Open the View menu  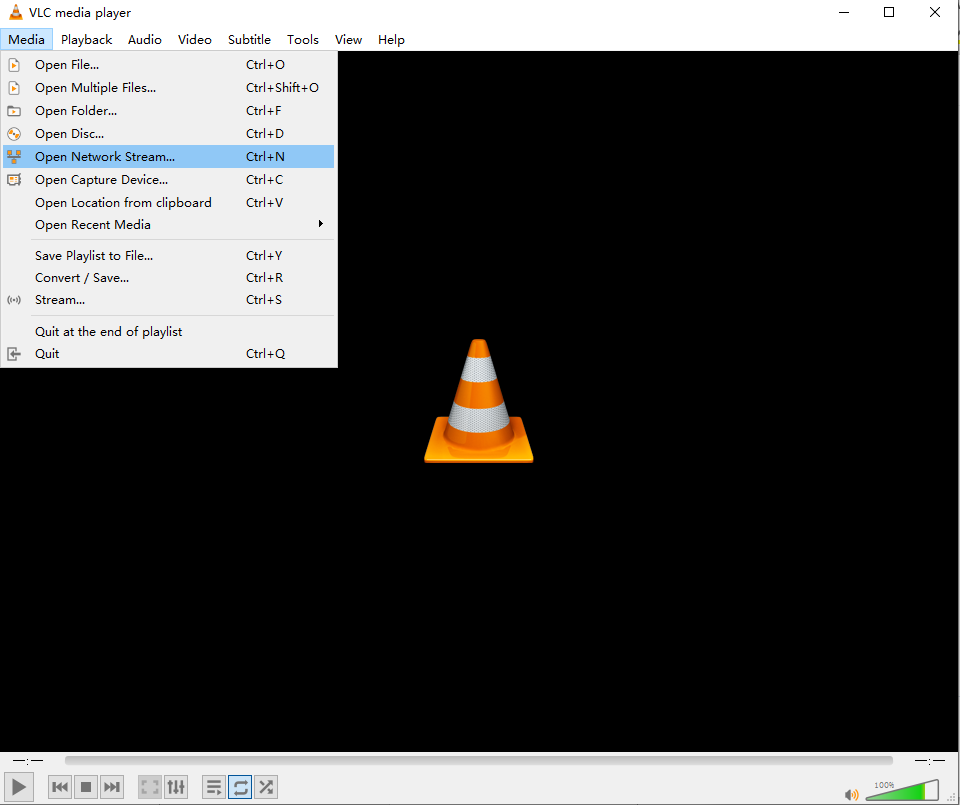pyautogui.click(x=348, y=40)
